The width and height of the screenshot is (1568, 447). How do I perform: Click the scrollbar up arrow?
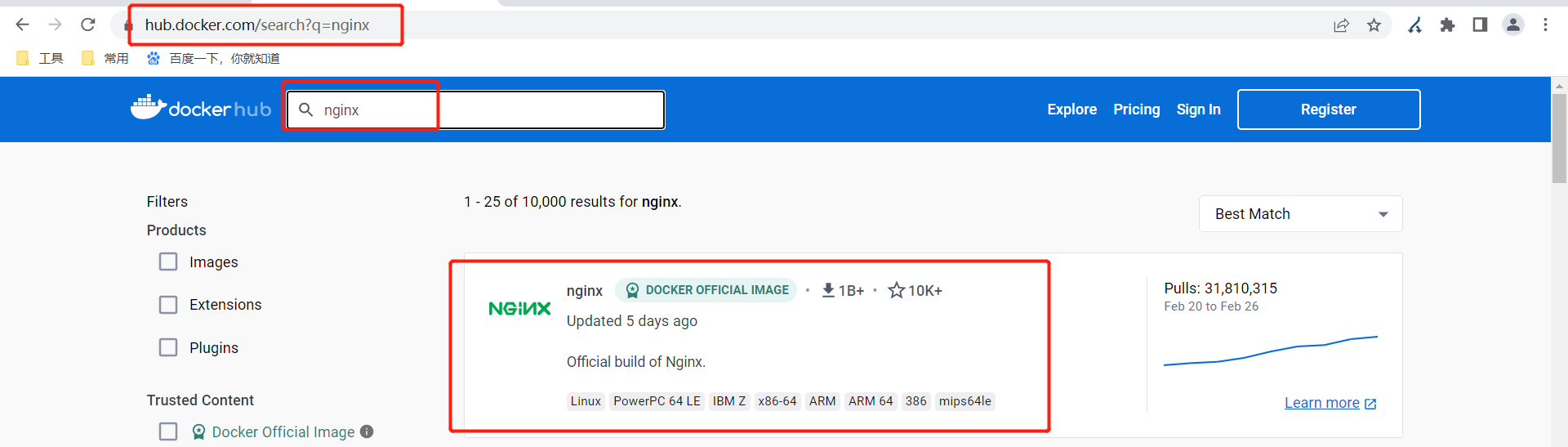pyautogui.click(x=1559, y=85)
